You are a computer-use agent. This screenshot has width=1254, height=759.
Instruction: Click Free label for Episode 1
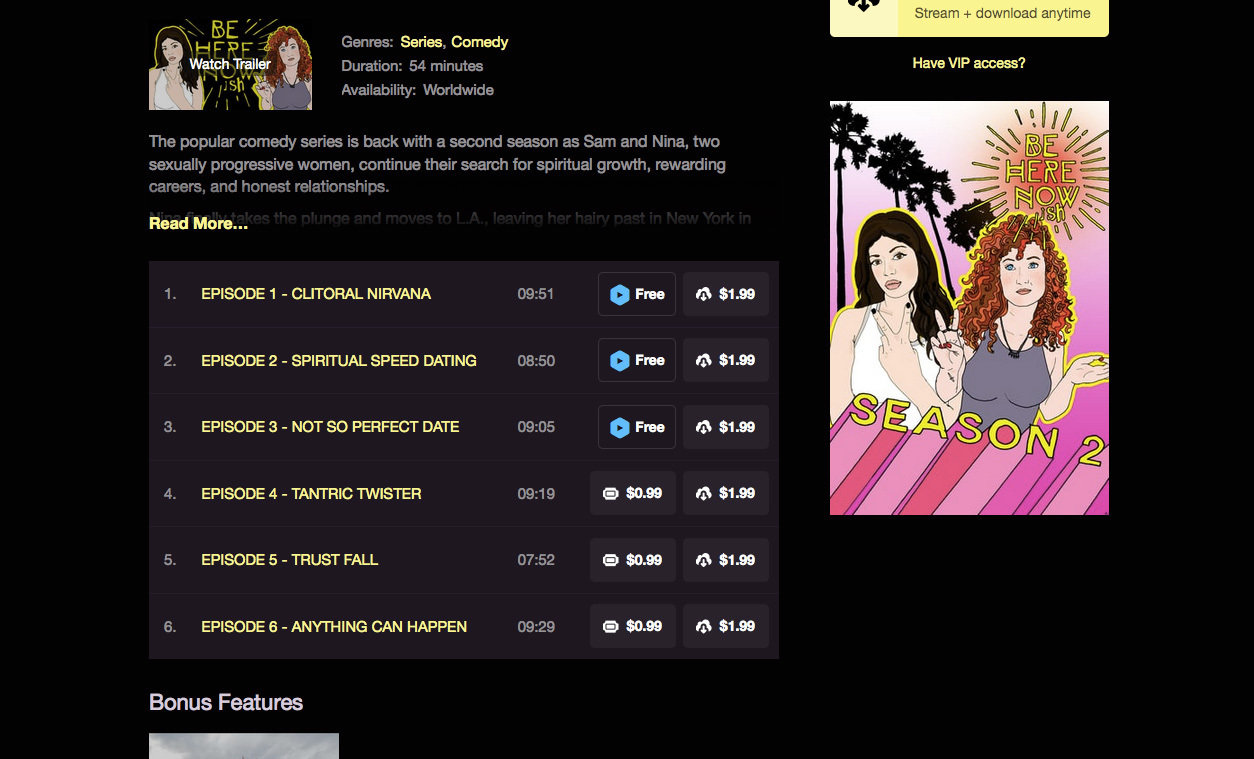pos(650,294)
